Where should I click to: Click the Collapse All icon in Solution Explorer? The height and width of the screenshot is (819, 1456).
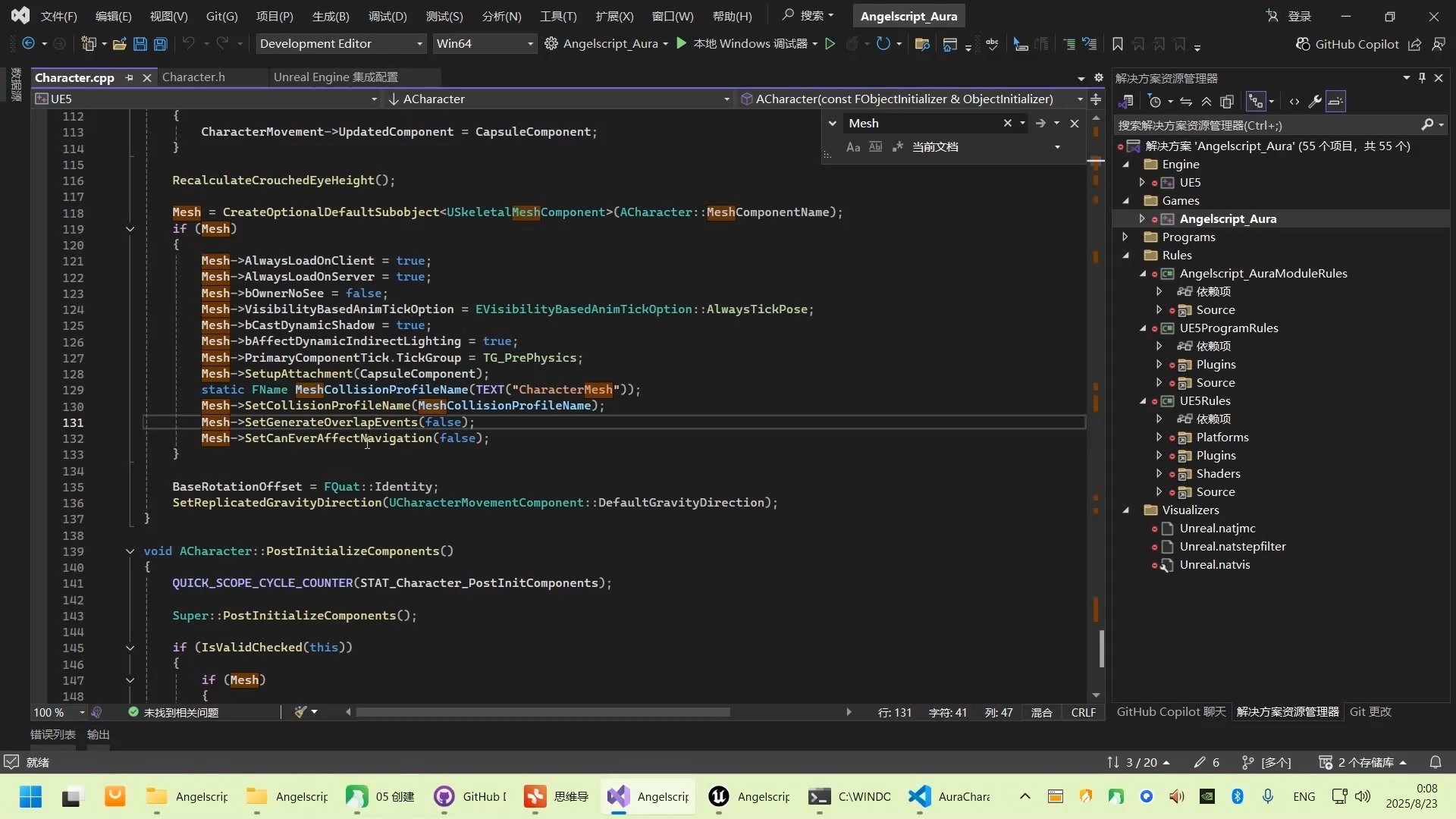pyautogui.click(x=1207, y=102)
